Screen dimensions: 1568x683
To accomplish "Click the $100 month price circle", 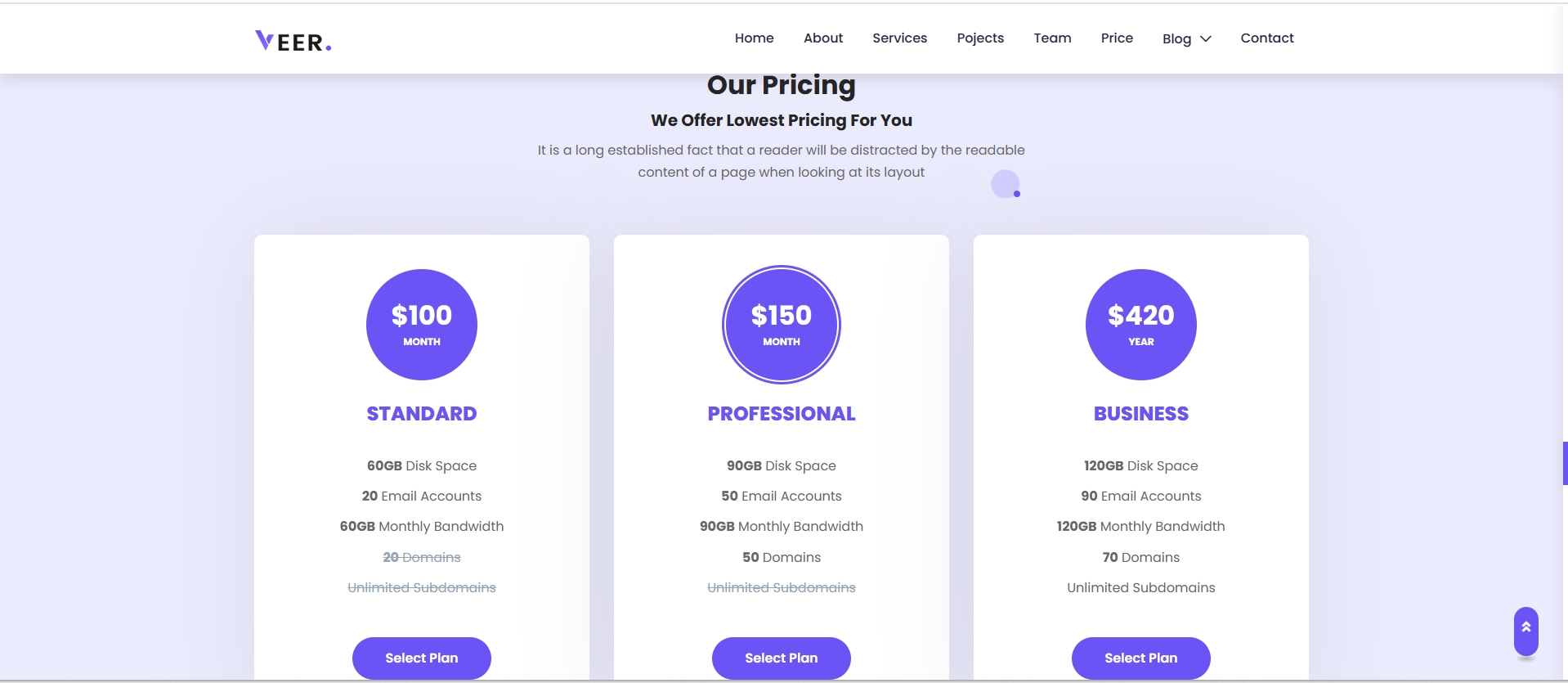I will click(422, 325).
